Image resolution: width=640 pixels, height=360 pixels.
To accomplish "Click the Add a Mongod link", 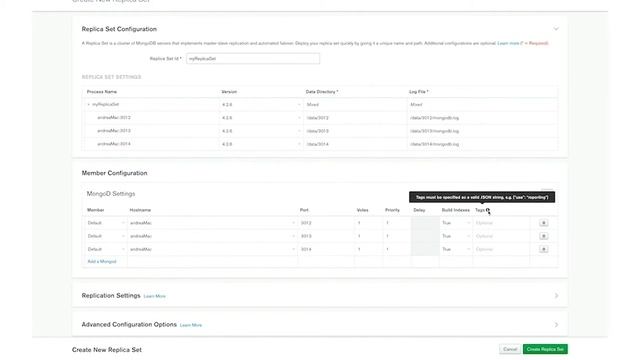I will pyautogui.click(x=102, y=261).
